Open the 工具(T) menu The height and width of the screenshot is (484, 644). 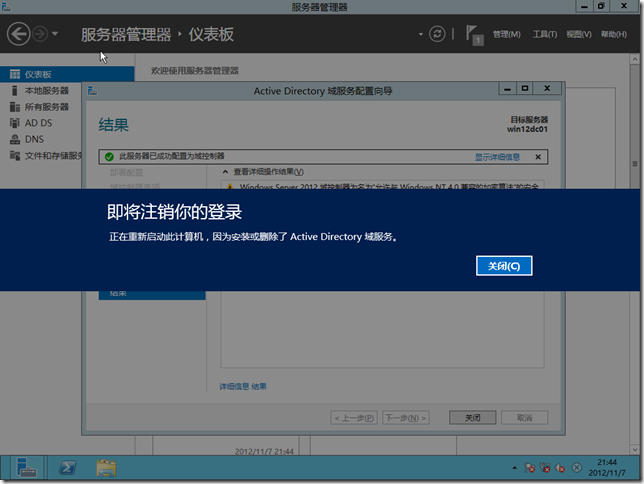pos(545,35)
